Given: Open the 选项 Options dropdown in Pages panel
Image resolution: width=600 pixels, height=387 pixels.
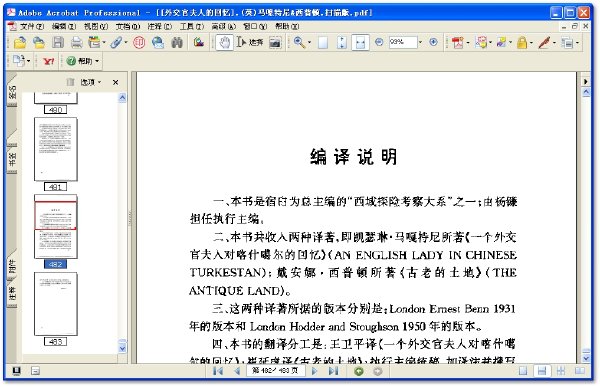Looking at the screenshot, I should [90, 82].
